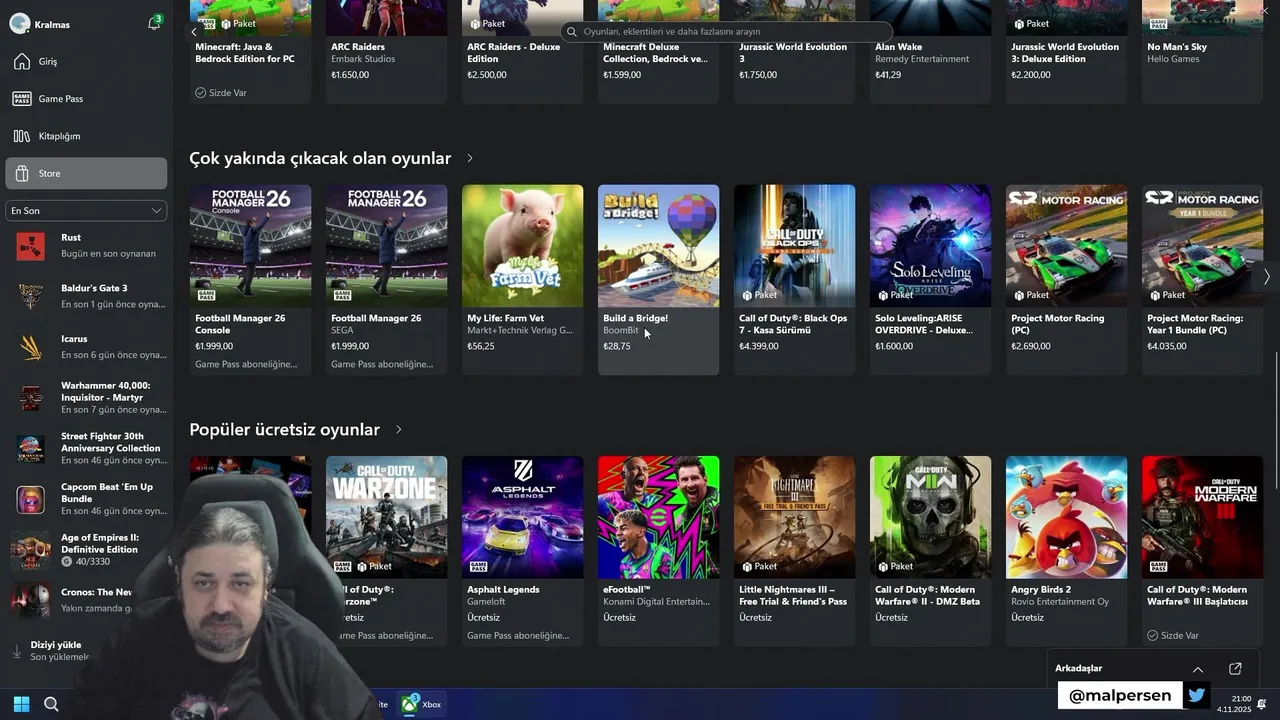Click the Arkadaşlar panel label
This screenshot has width=1280, height=720.
(x=1078, y=668)
